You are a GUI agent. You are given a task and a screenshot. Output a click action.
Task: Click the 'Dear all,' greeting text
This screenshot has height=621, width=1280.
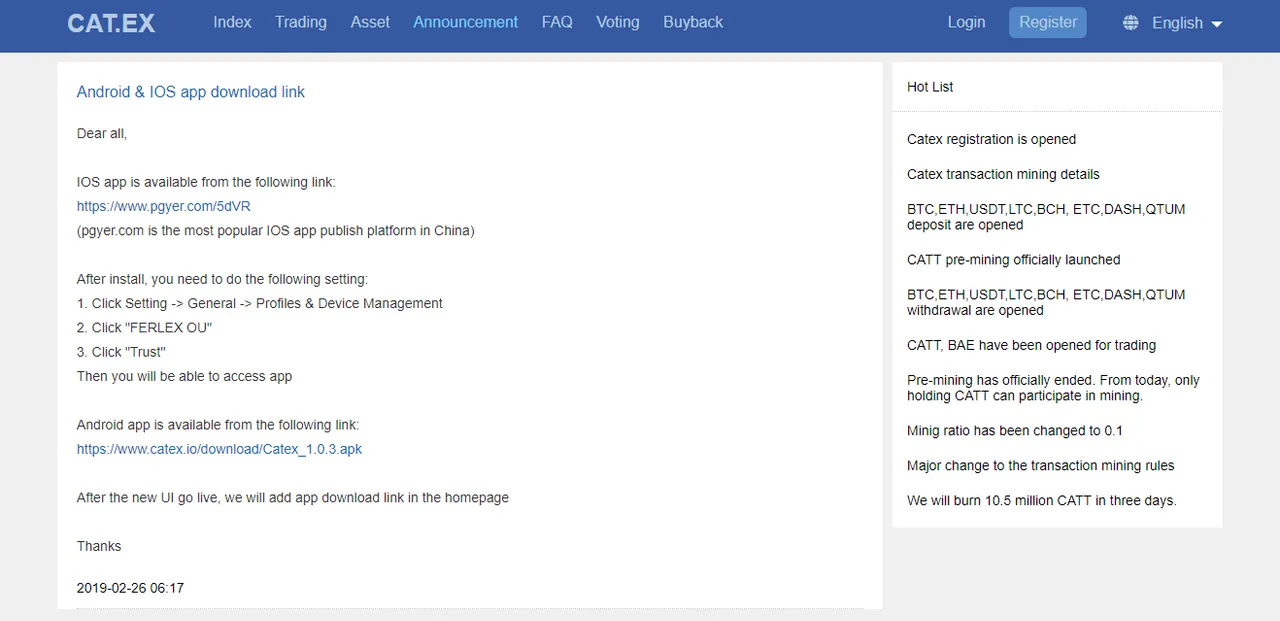[102, 134]
